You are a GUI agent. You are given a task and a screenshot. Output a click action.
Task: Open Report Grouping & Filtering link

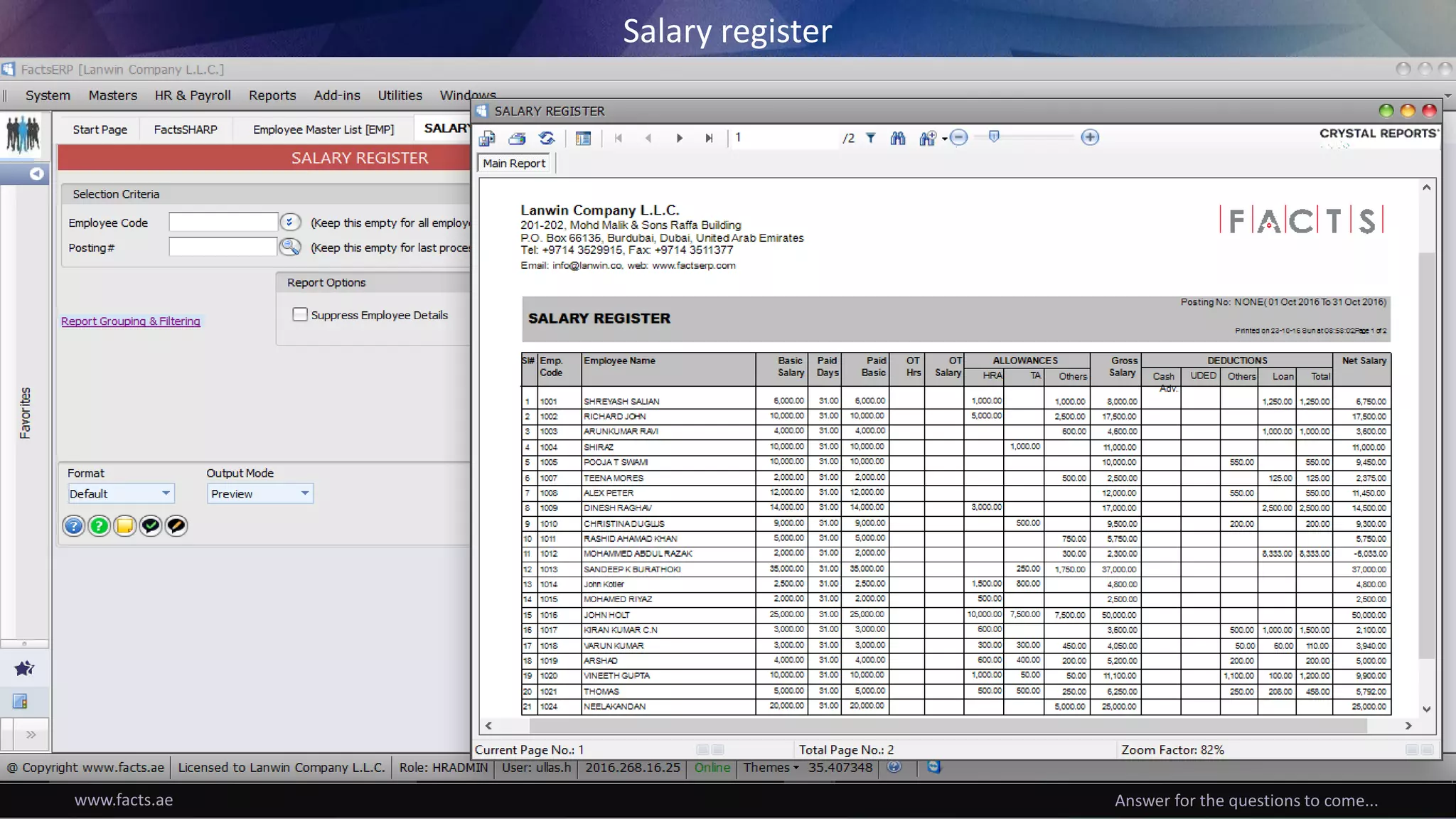(x=131, y=321)
